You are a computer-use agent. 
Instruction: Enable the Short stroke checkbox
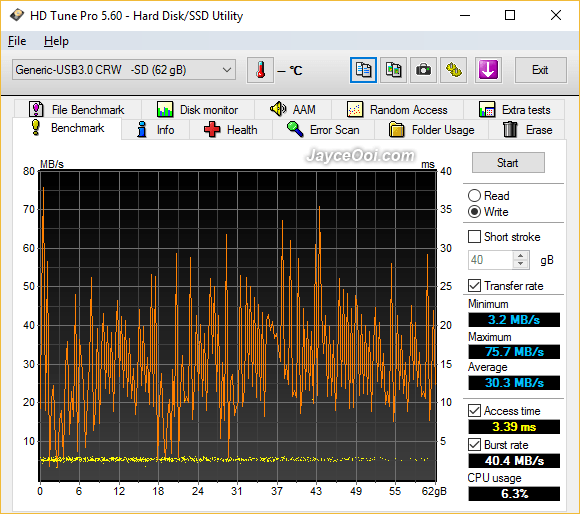pyautogui.click(x=474, y=237)
